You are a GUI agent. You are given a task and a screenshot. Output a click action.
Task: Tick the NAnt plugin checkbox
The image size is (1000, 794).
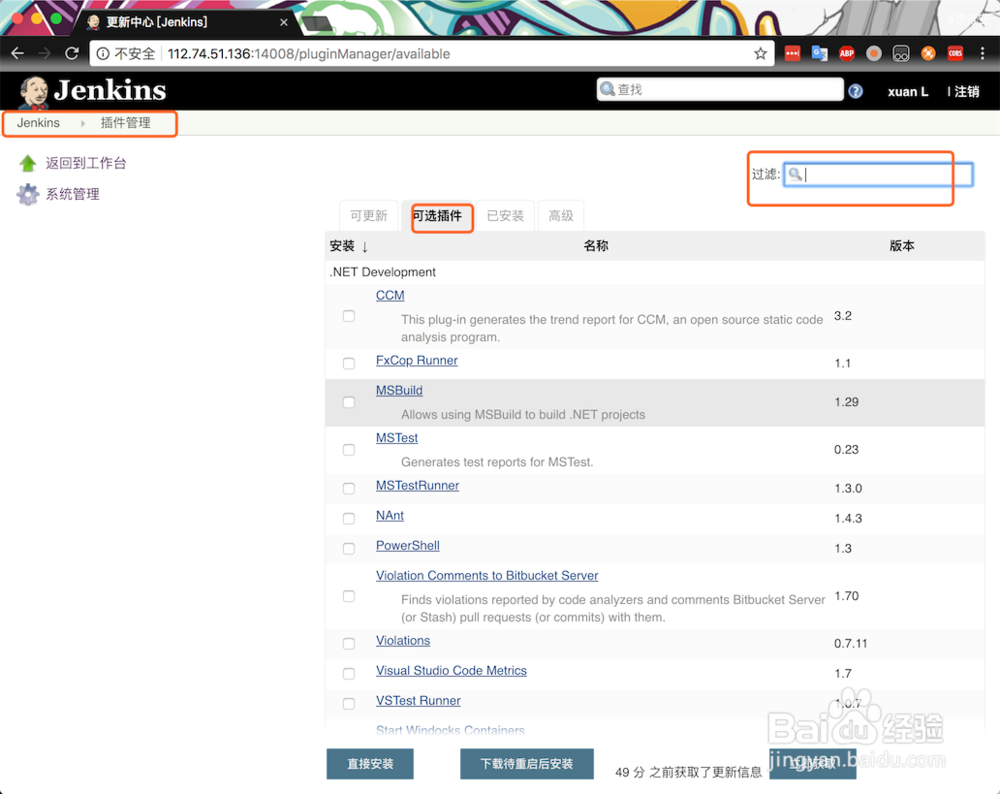point(349,518)
